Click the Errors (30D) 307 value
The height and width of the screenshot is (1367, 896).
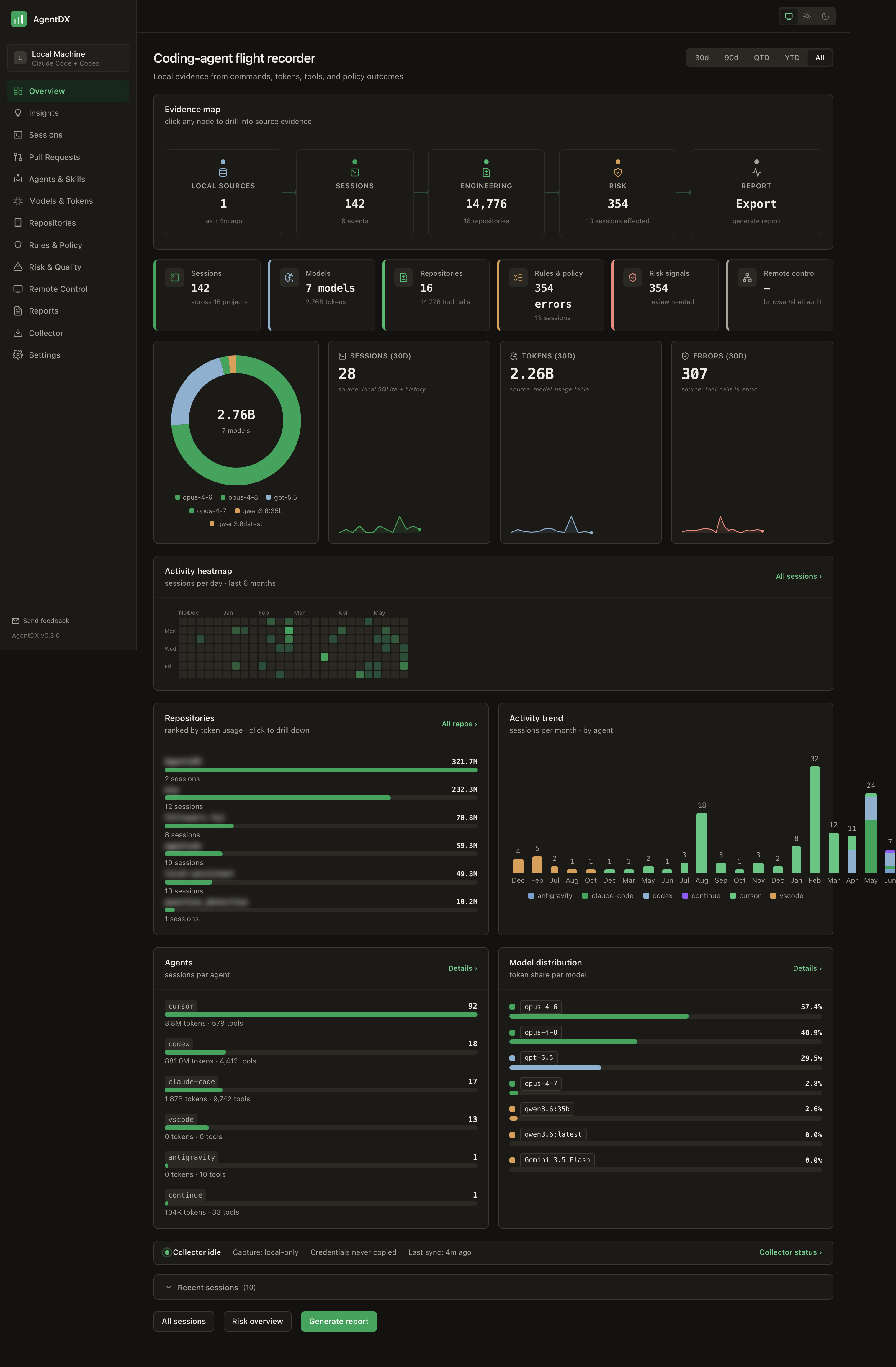[x=694, y=374]
